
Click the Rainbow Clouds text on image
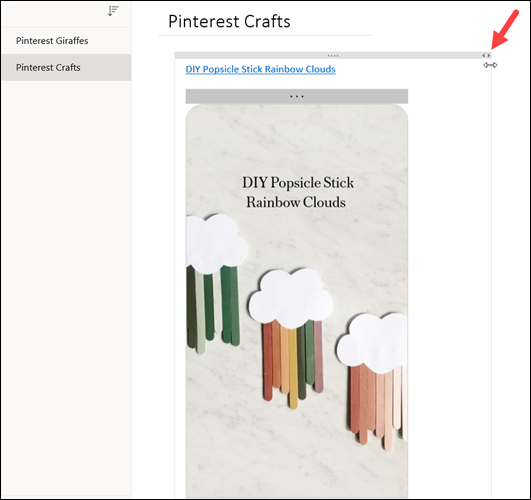point(296,202)
